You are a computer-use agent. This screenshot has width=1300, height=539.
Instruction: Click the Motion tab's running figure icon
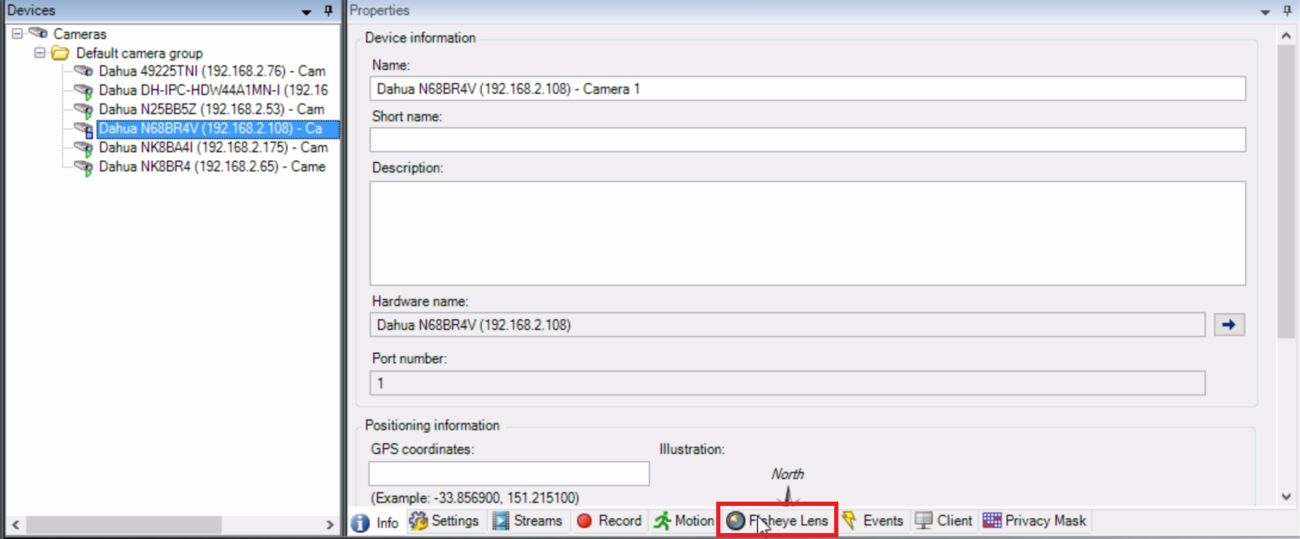click(662, 521)
